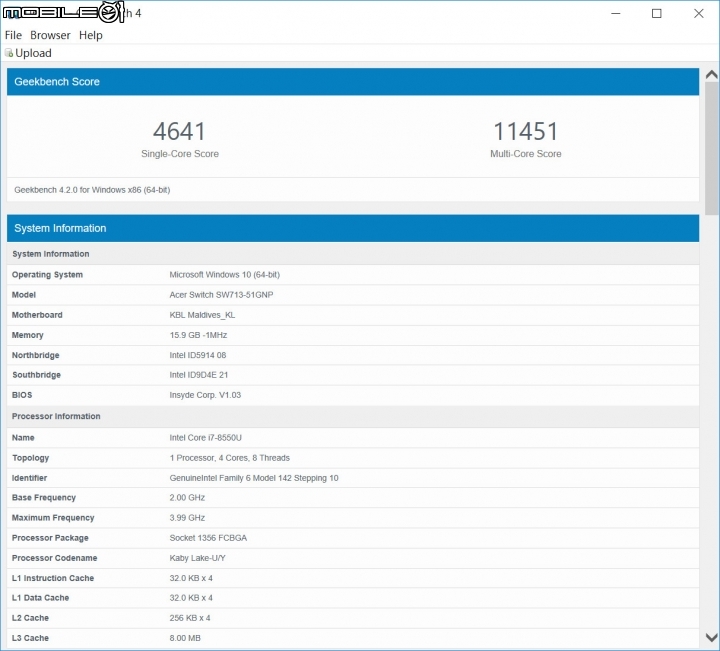Image resolution: width=720 pixels, height=651 pixels.
Task: Click the Base Frequency row label
Action: click(x=44, y=498)
